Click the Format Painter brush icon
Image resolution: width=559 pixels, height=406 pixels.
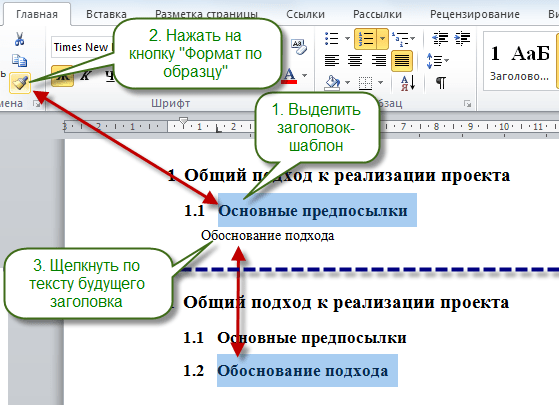click(20, 83)
